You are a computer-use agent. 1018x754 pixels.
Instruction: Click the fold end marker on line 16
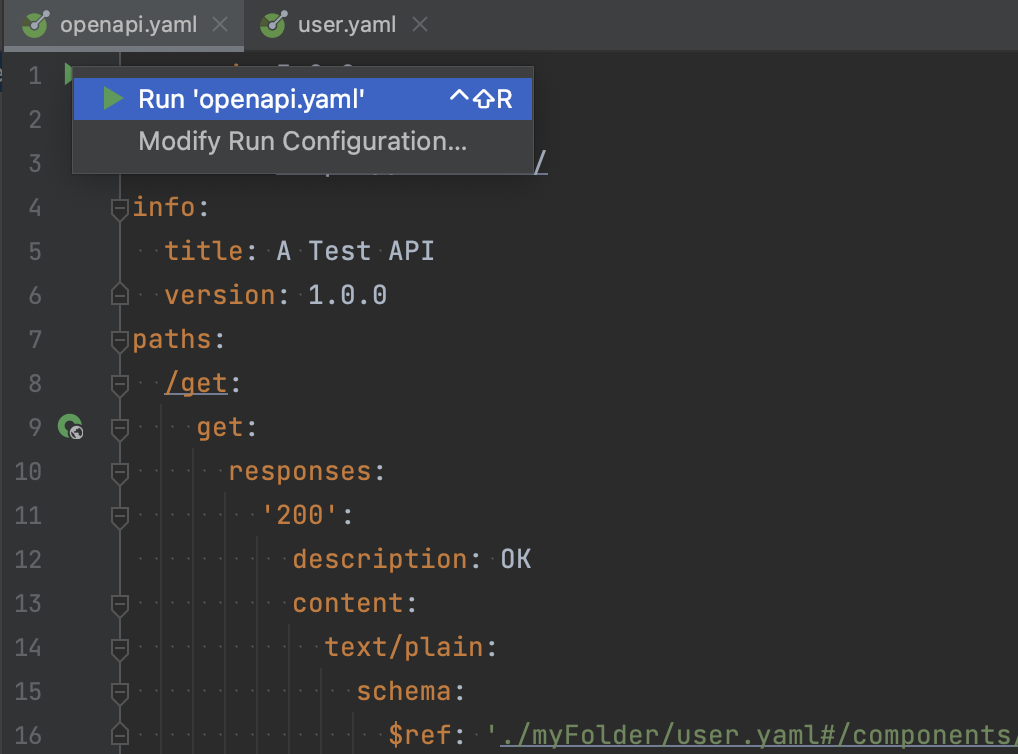pyautogui.click(x=119, y=735)
